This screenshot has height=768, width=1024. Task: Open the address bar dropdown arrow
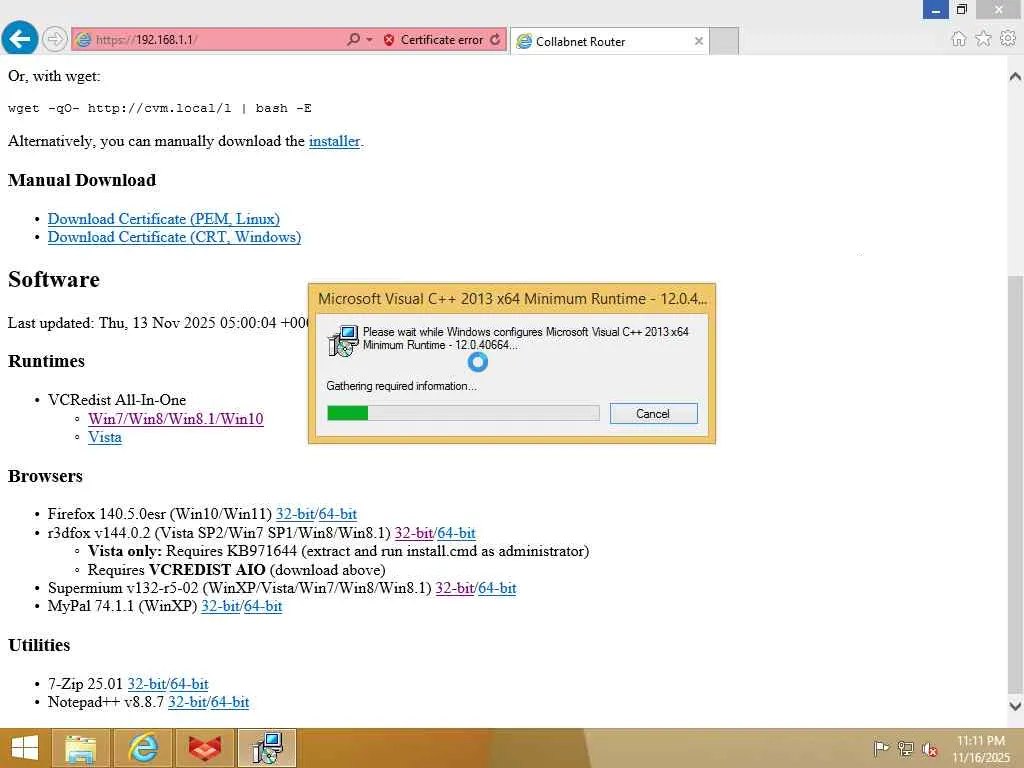[370, 40]
